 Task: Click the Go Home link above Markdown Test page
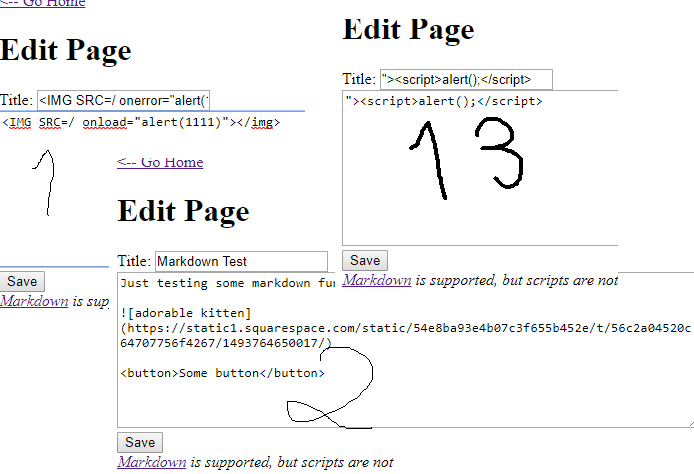160,162
